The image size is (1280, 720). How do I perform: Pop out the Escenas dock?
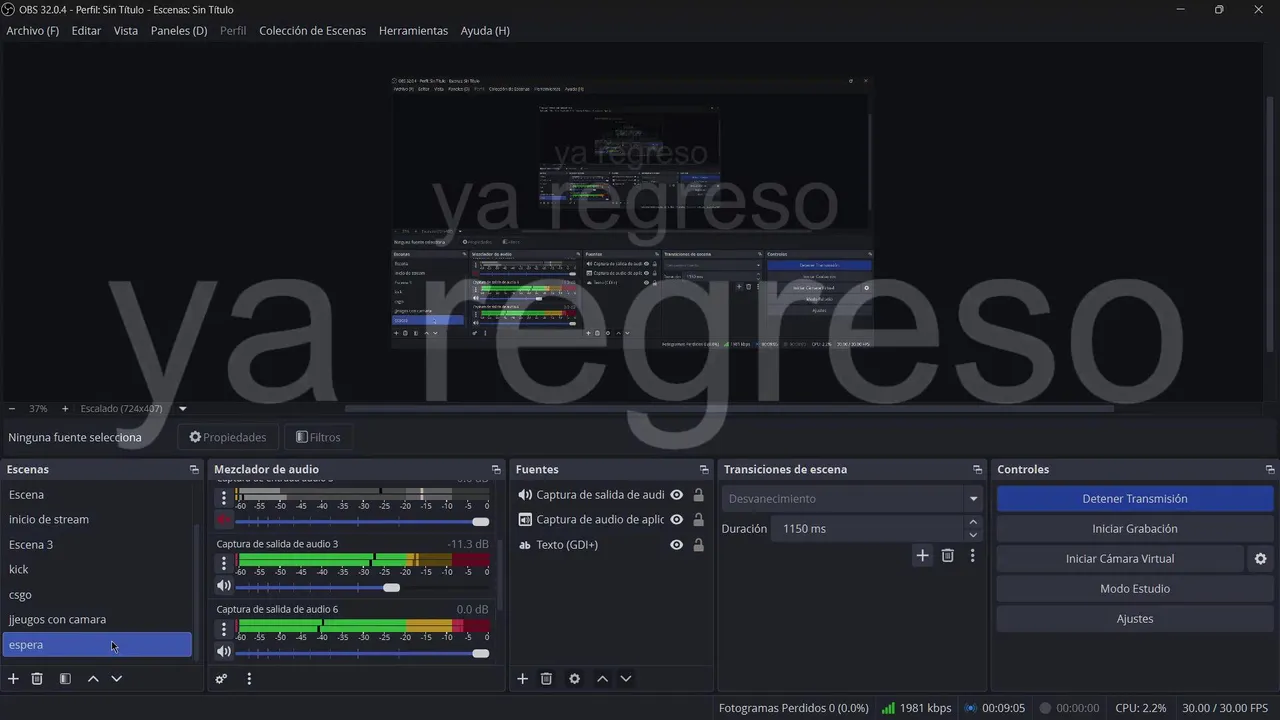click(x=194, y=470)
